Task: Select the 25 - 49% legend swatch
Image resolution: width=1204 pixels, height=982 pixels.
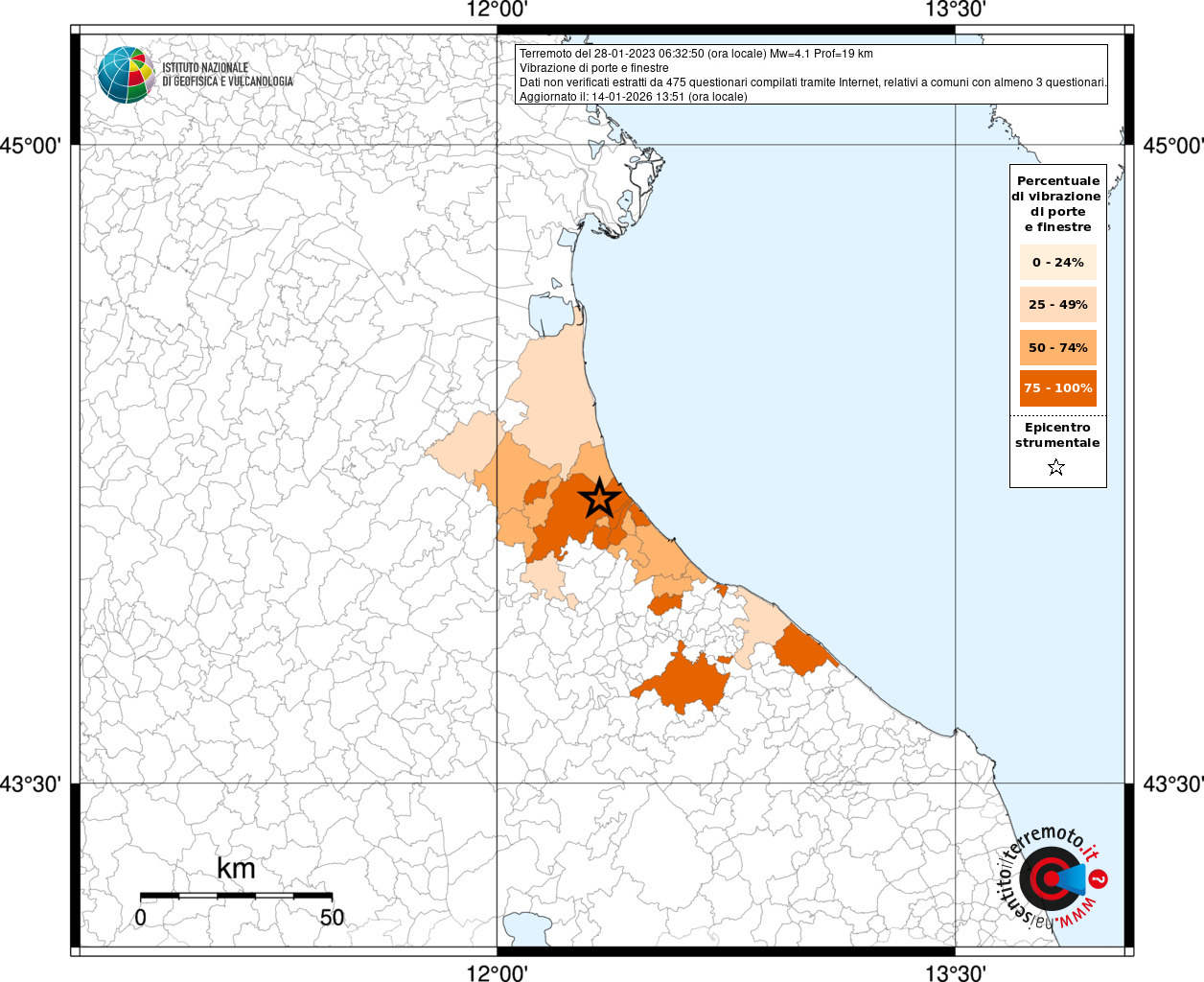Action: click(x=1057, y=305)
